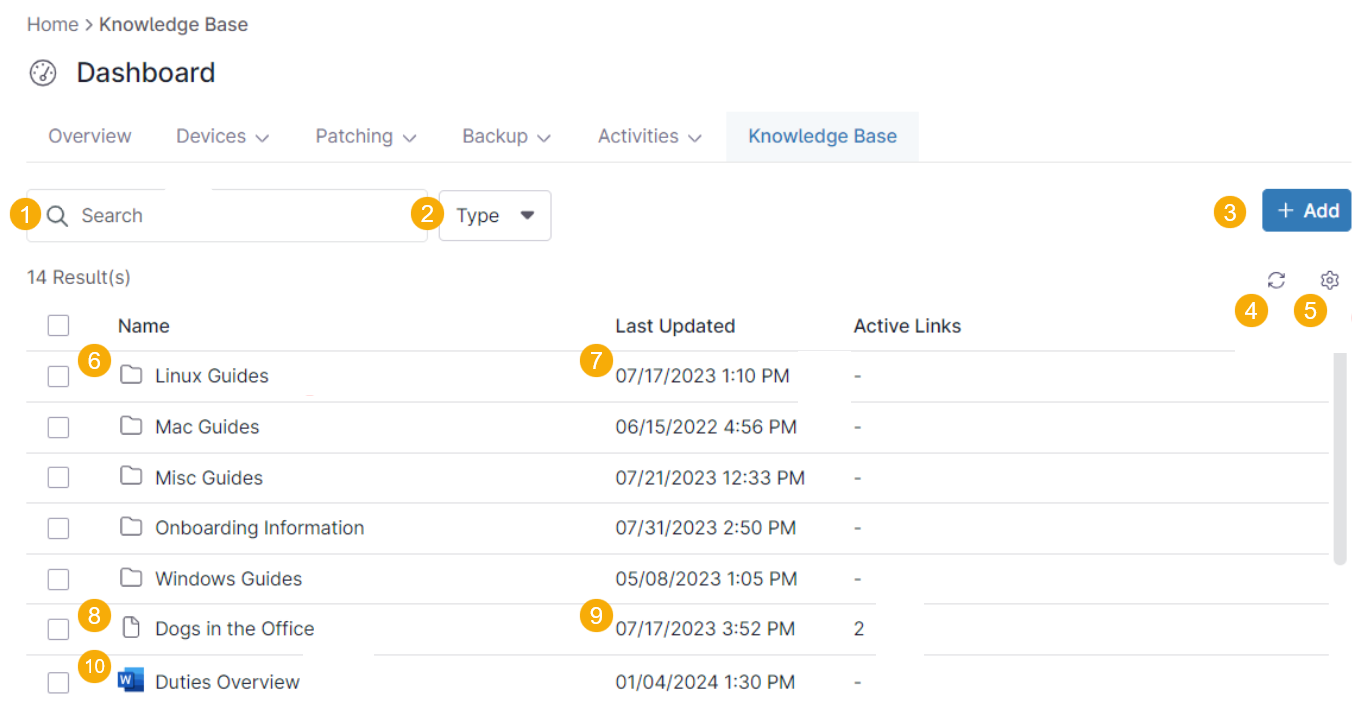
Task: Open table settings via the gear icon
Action: tap(1329, 281)
